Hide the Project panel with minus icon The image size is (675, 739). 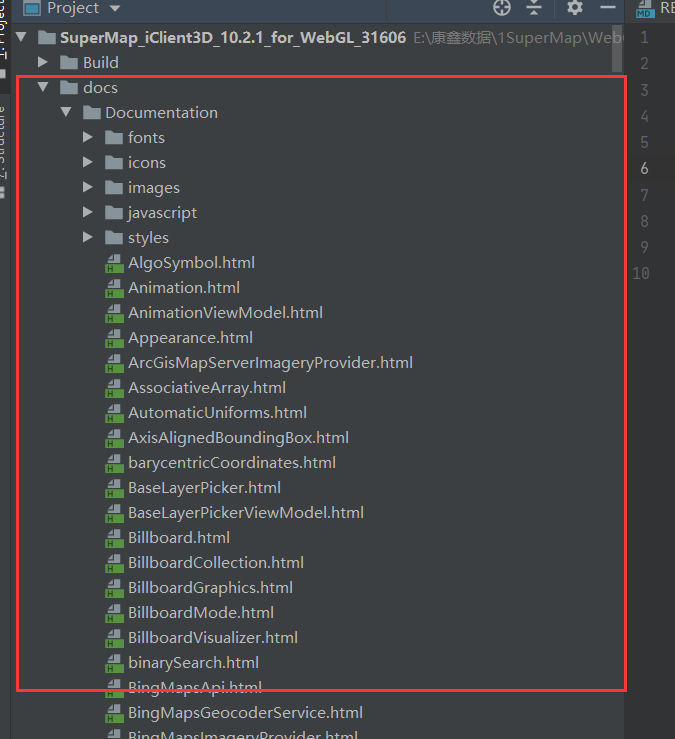608,8
